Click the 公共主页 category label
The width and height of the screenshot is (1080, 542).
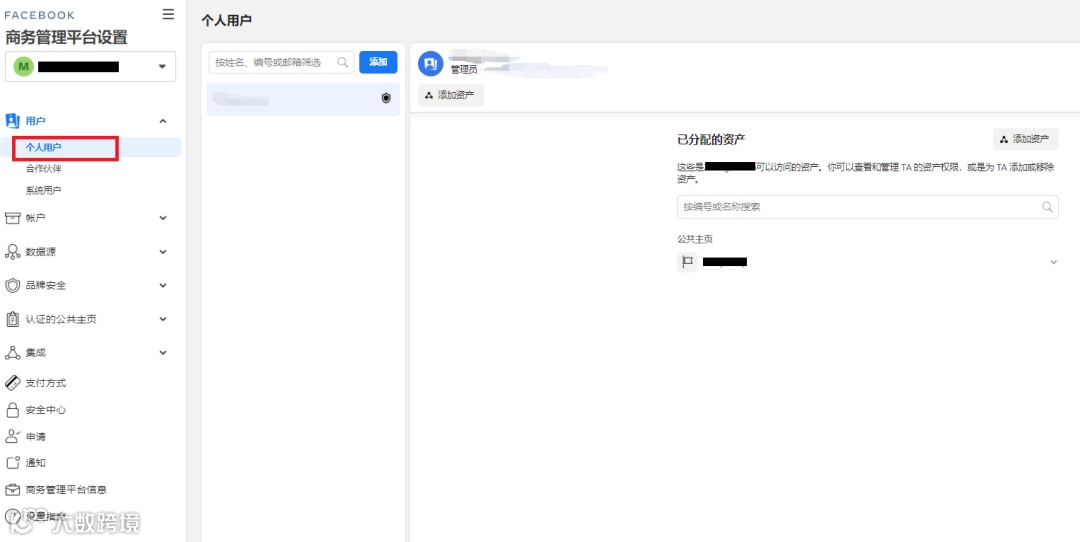(x=695, y=240)
